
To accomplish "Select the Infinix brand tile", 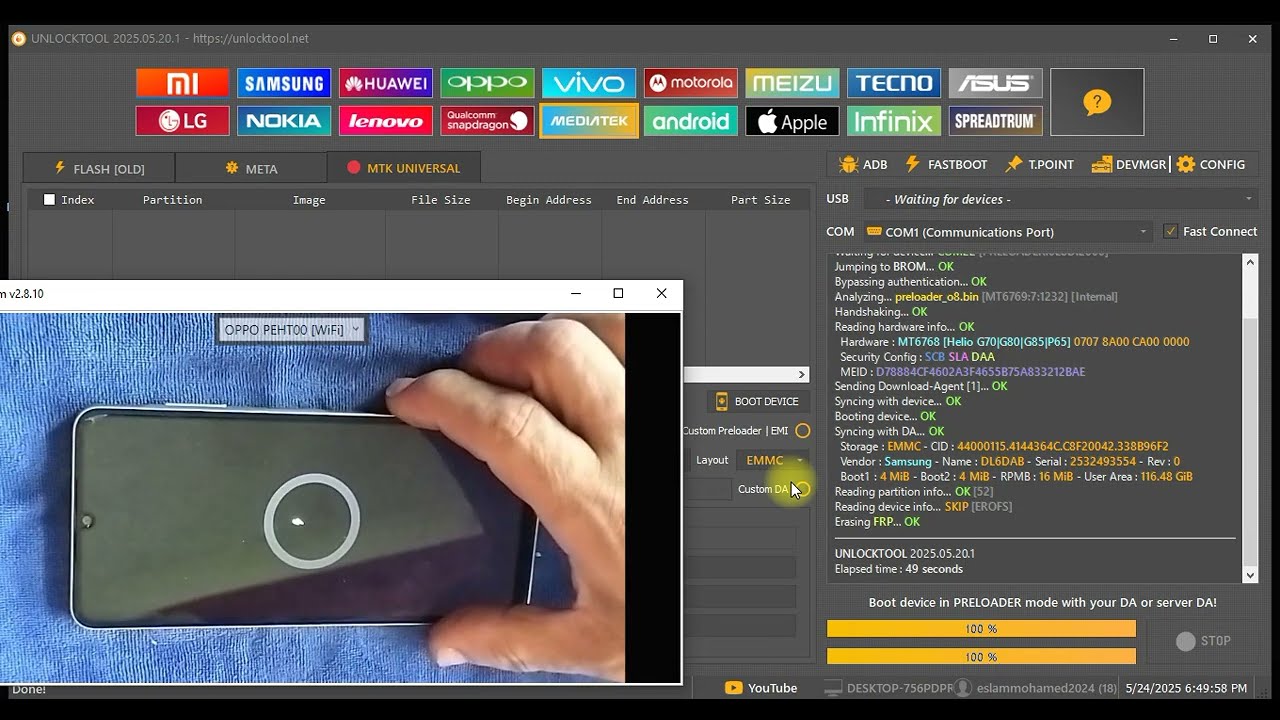I will tap(894, 121).
